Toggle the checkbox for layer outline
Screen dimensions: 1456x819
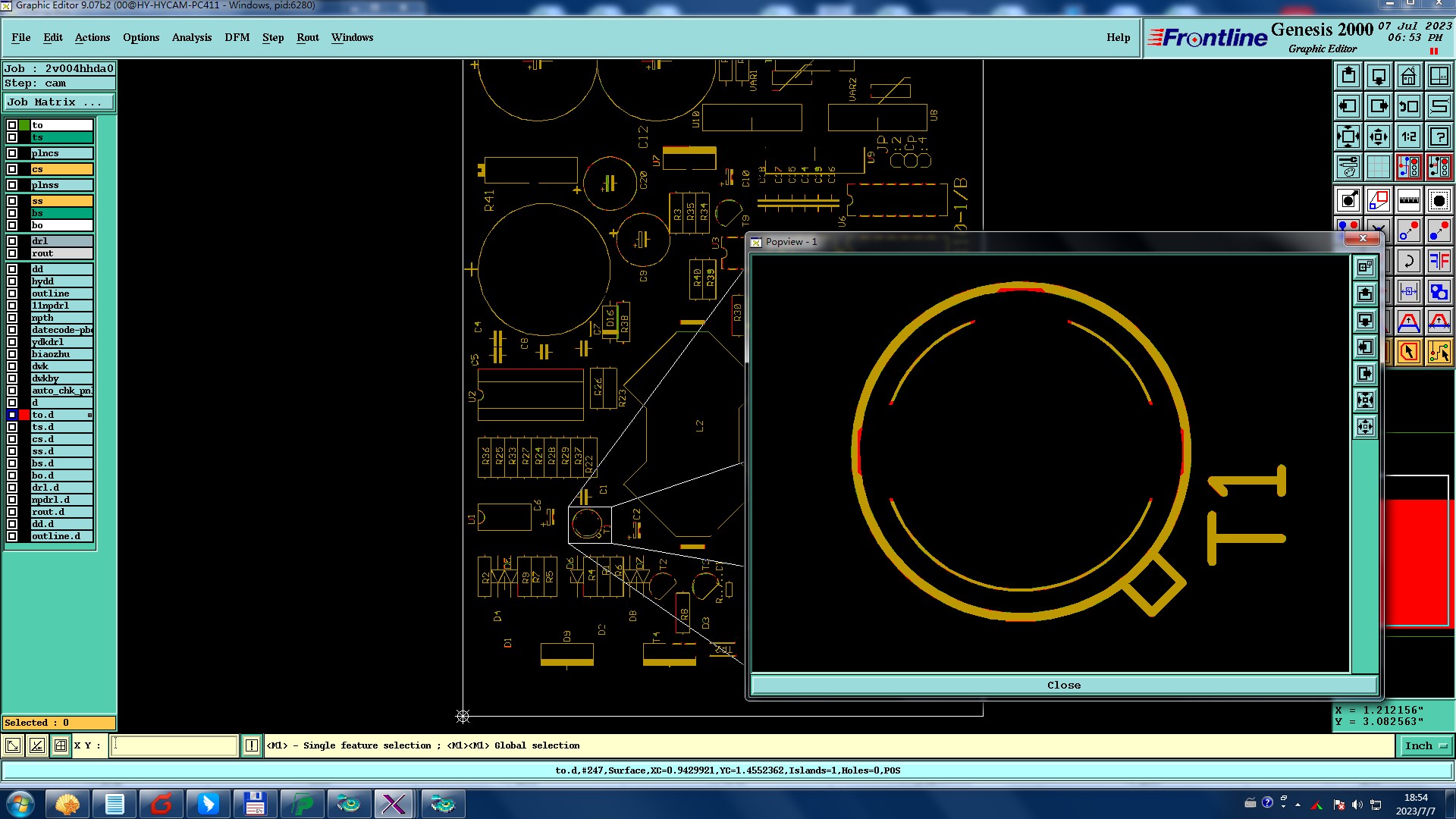pos(12,293)
